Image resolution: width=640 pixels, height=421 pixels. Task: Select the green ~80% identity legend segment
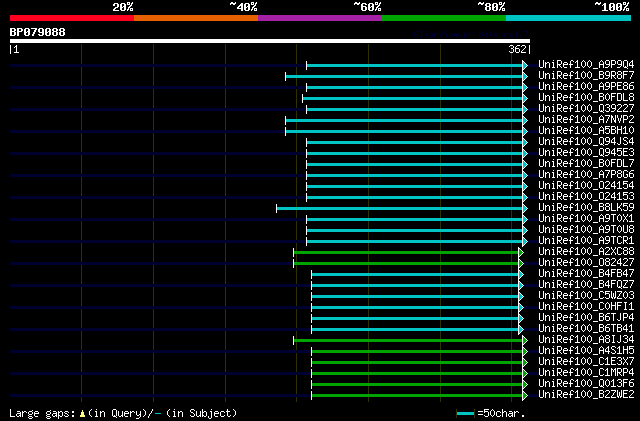(x=444, y=18)
